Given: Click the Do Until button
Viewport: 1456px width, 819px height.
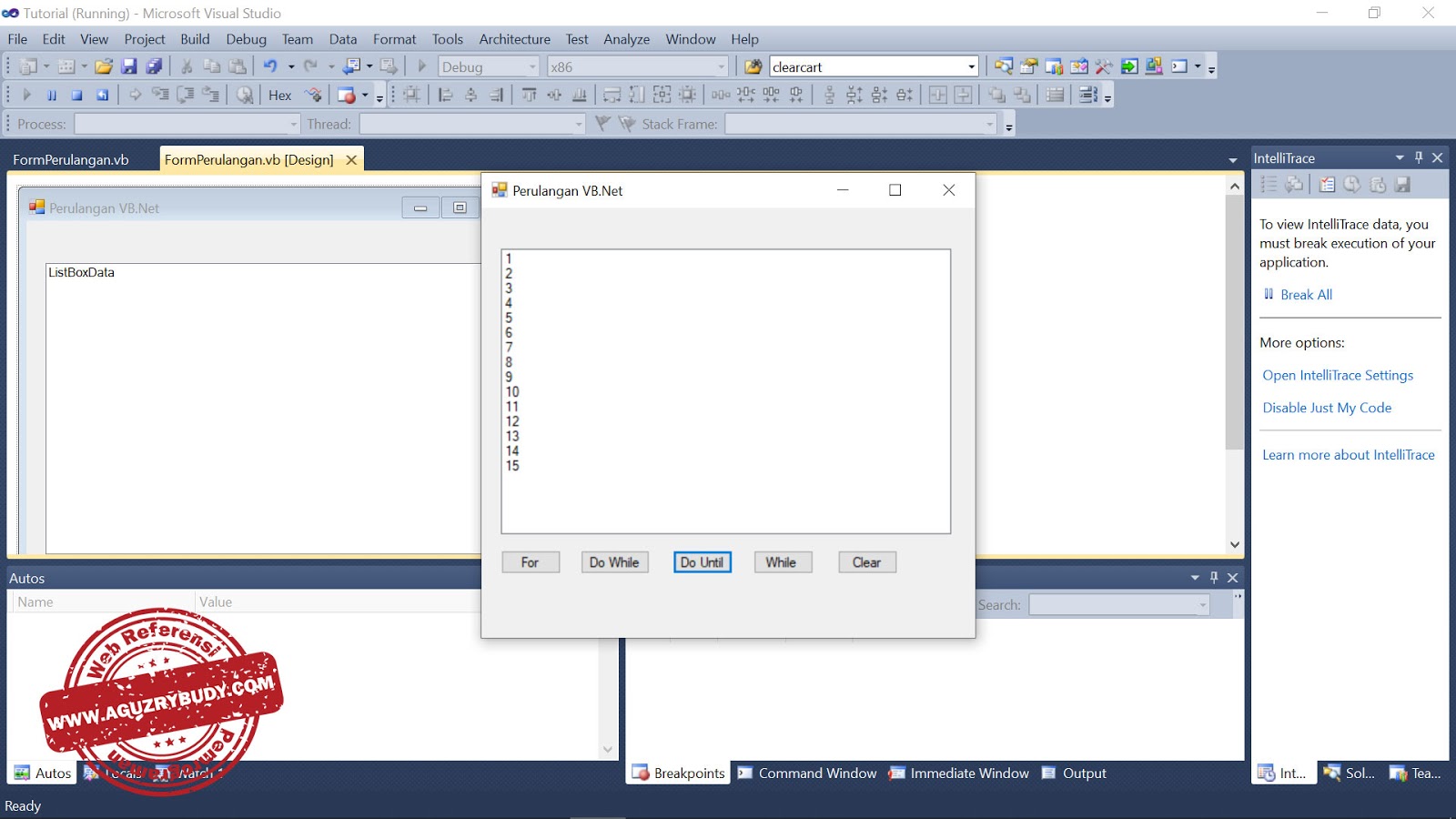Looking at the screenshot, I should coord(702,562).
